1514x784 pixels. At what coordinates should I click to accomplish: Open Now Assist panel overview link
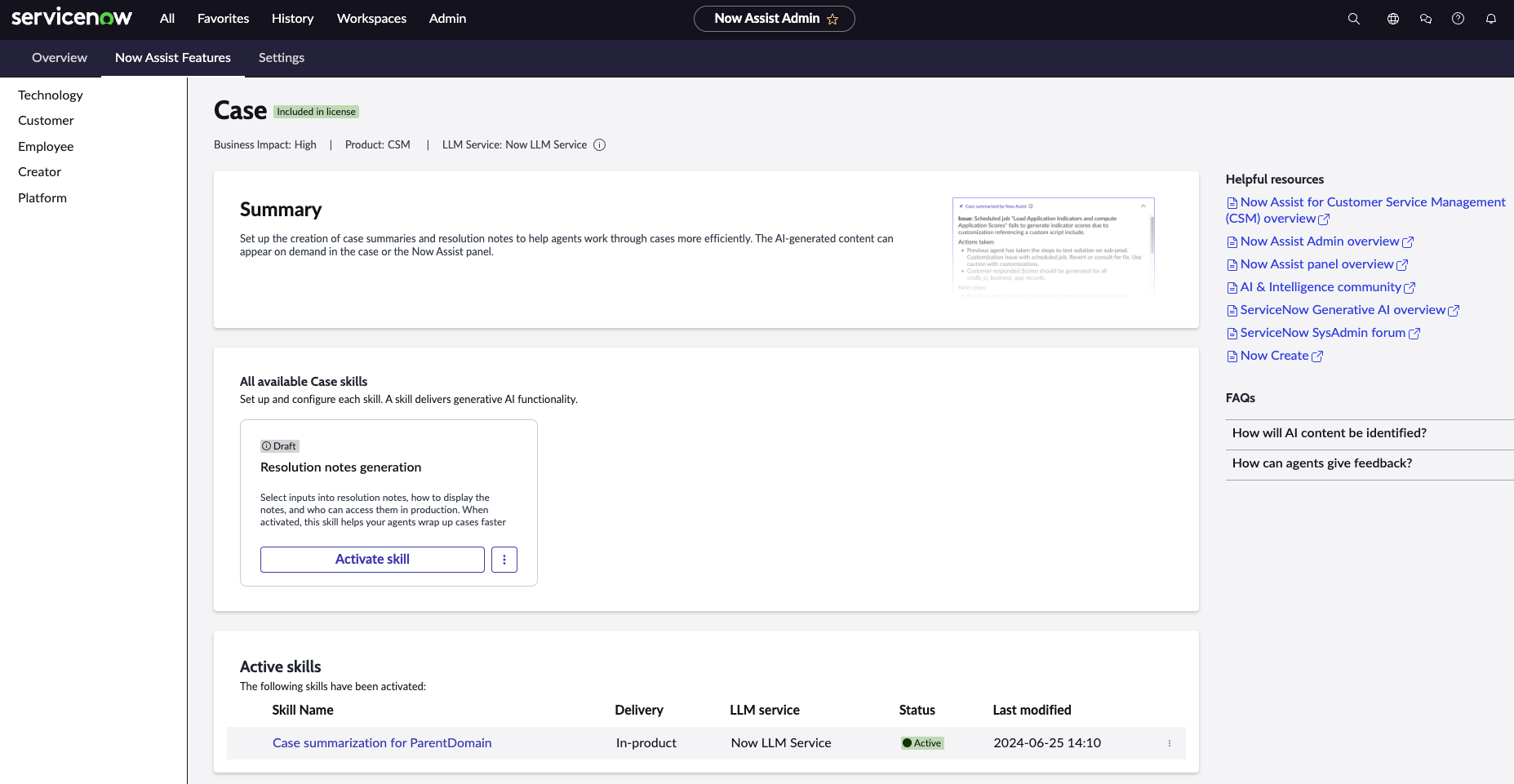click(x=1317, y=264)
